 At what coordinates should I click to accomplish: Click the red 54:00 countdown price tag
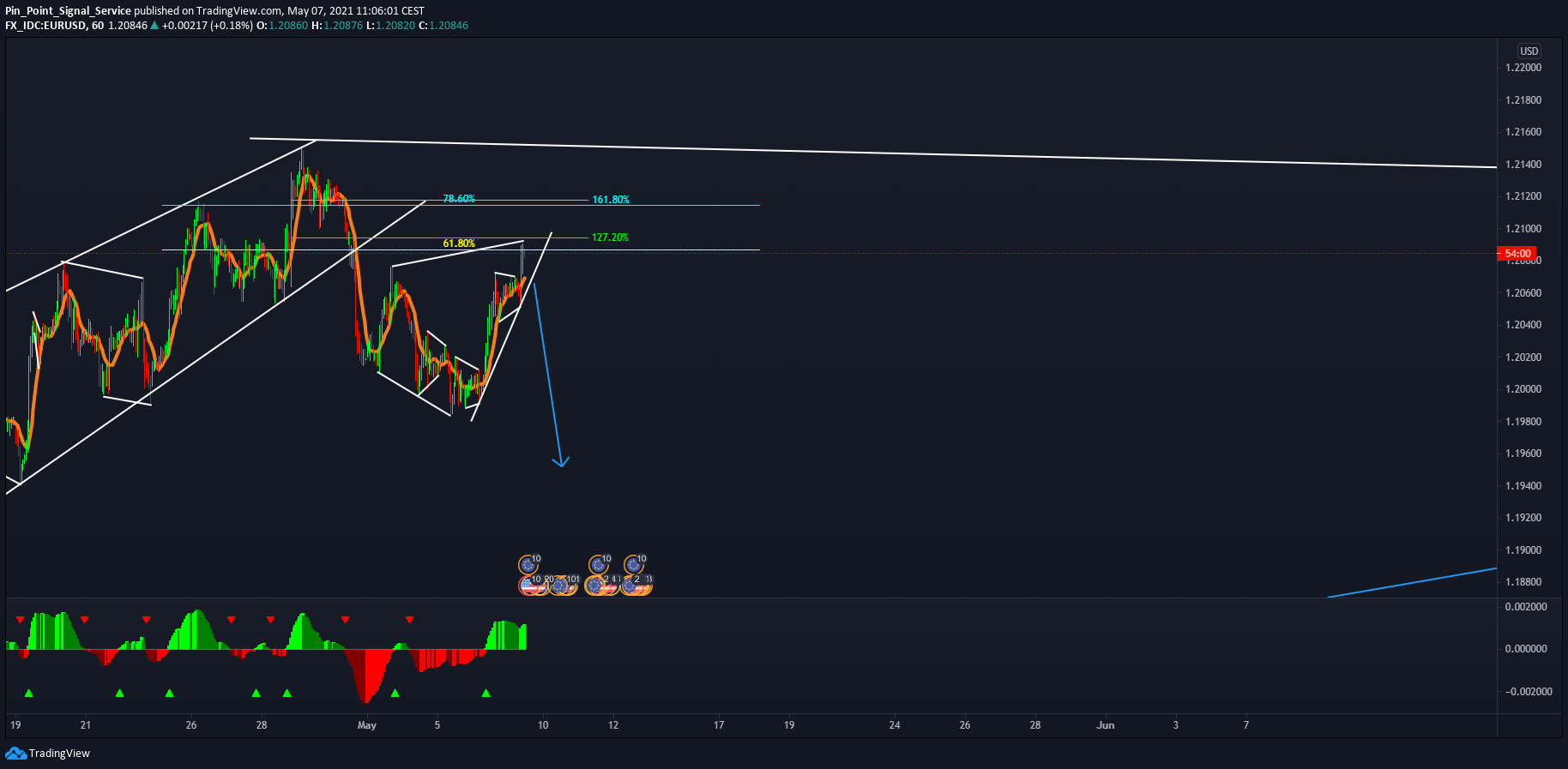(1517, 254)
